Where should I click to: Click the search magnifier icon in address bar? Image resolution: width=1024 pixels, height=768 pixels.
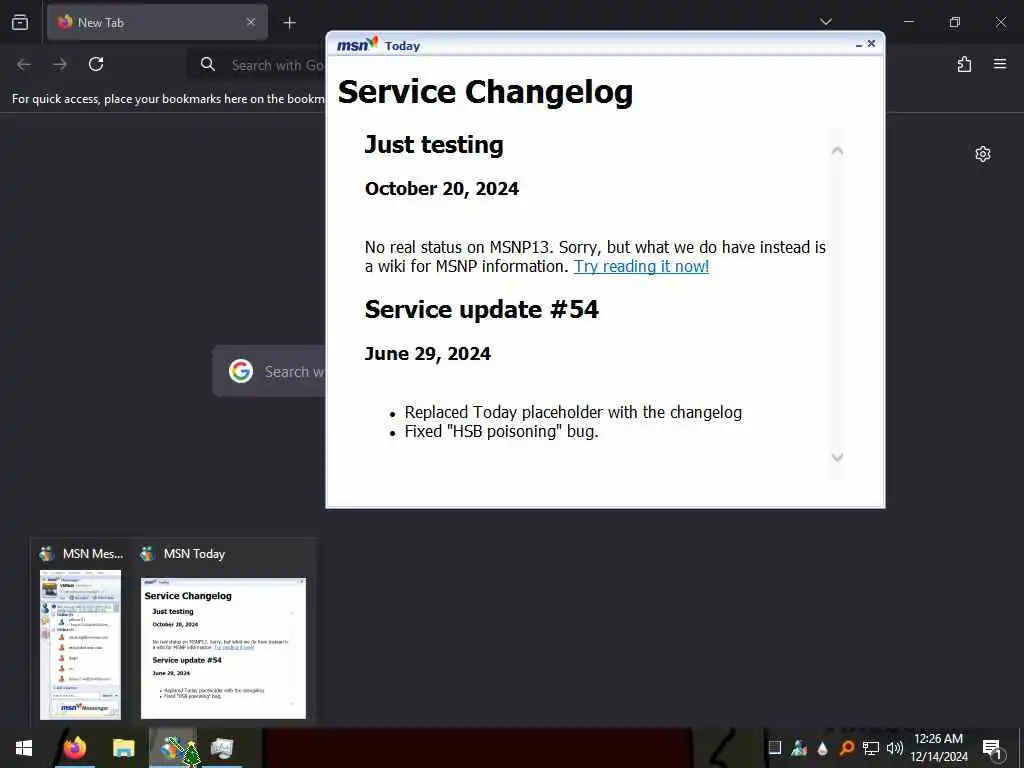208,64
